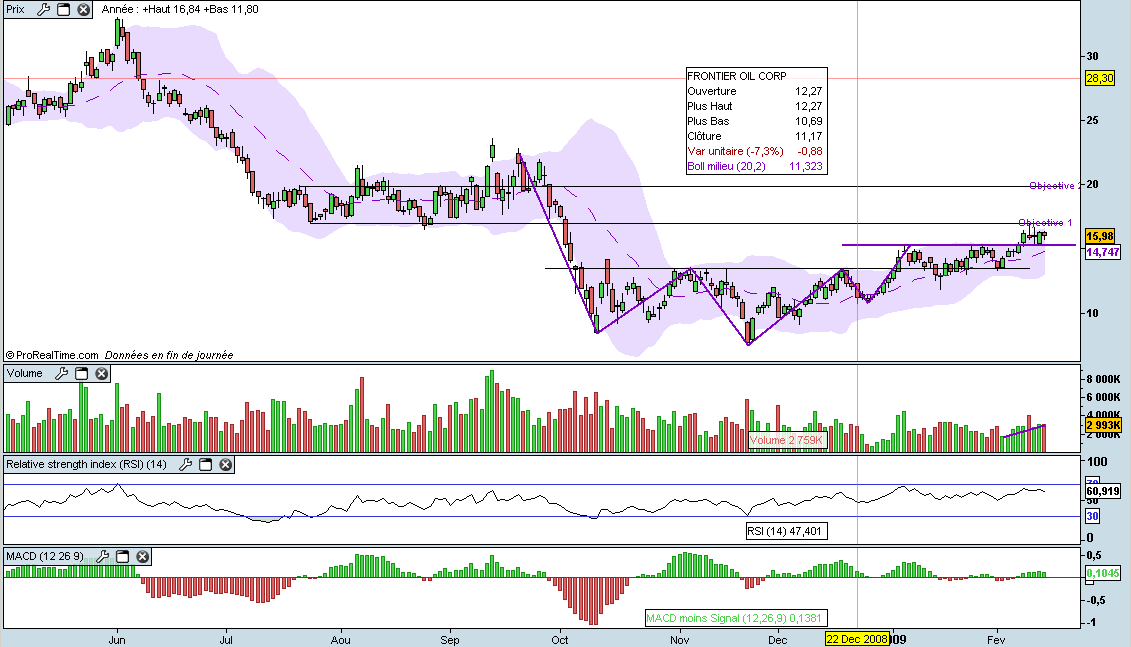Click the blue 30 RSI oversold level tag
Viewport: 1131px width, 647px height.
(x=1093, y=516)
